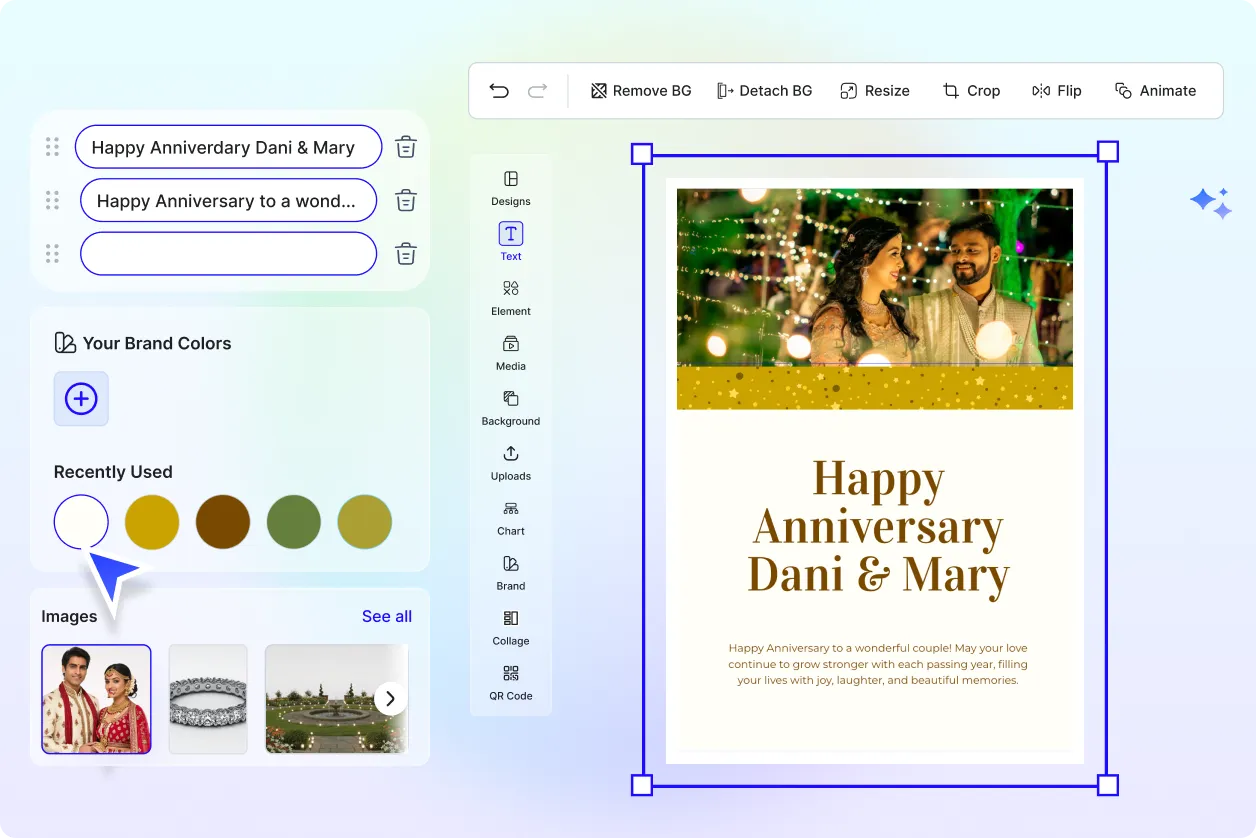Click the Undo icon
Screen dimensions: 1256x838
pyautogui.click(x=499, y=90)
